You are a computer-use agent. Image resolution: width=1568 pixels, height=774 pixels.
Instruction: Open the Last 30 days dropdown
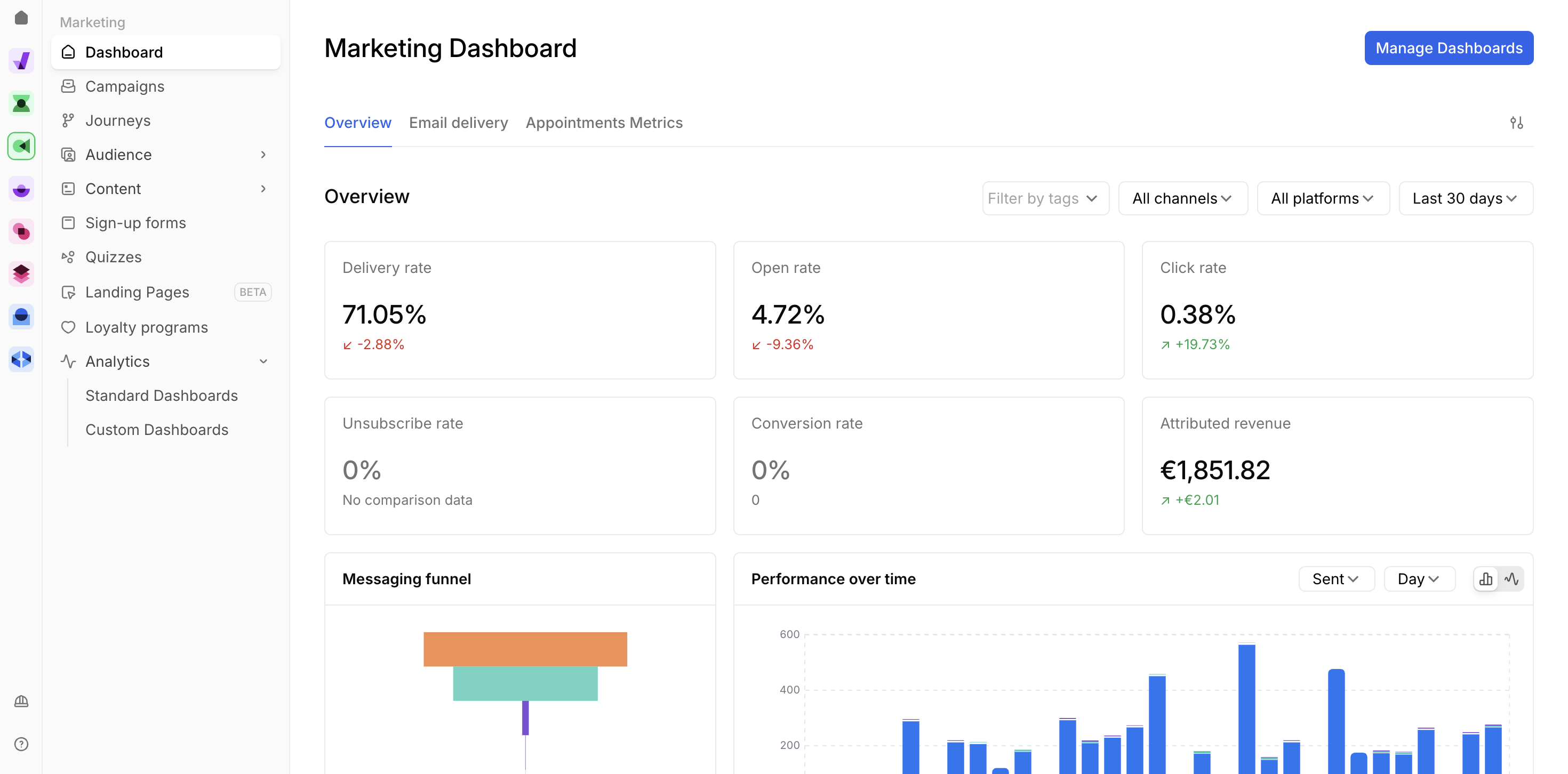coord(1465,198)
